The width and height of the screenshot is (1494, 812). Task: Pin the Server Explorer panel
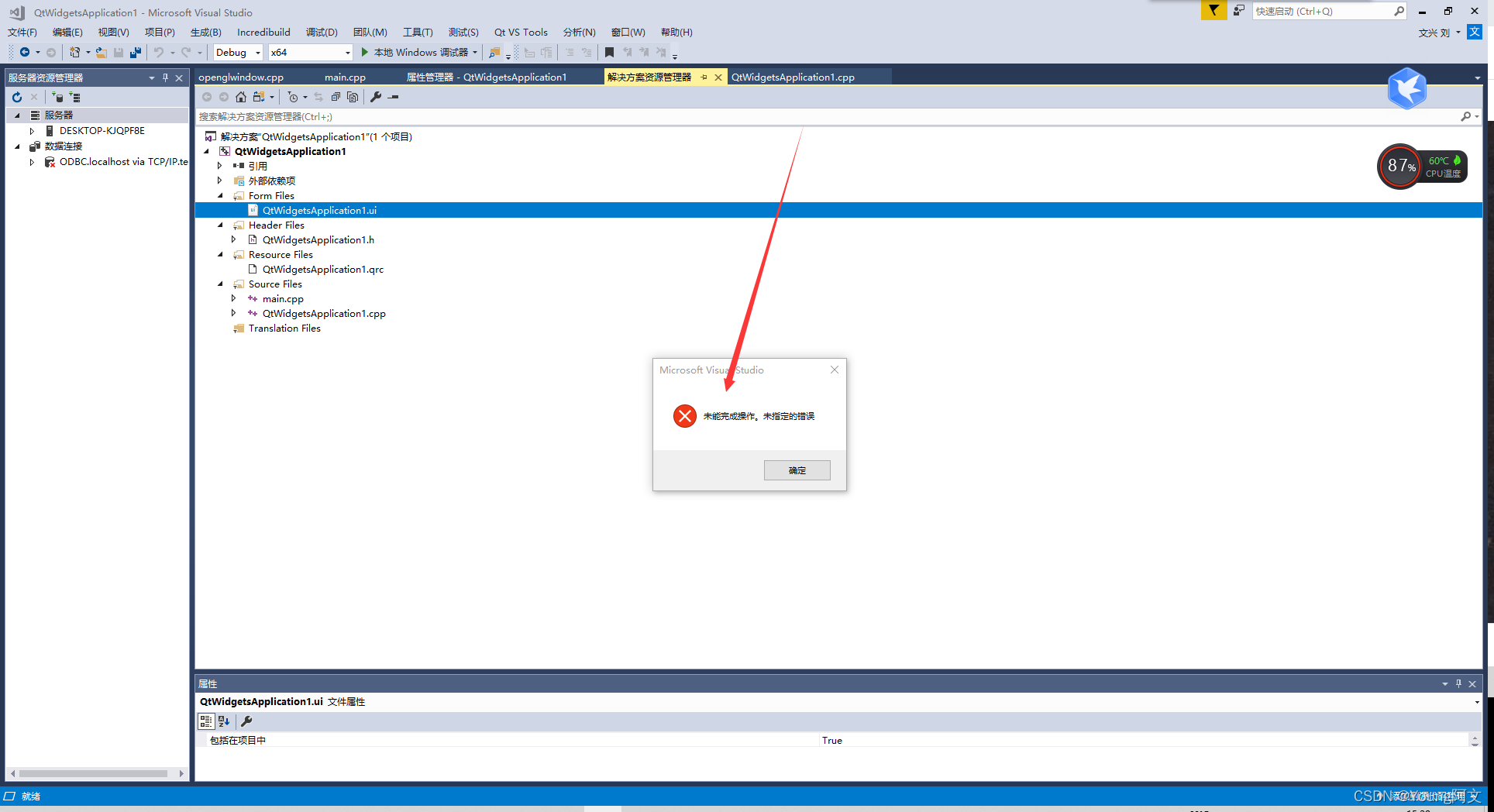(165, 77)
